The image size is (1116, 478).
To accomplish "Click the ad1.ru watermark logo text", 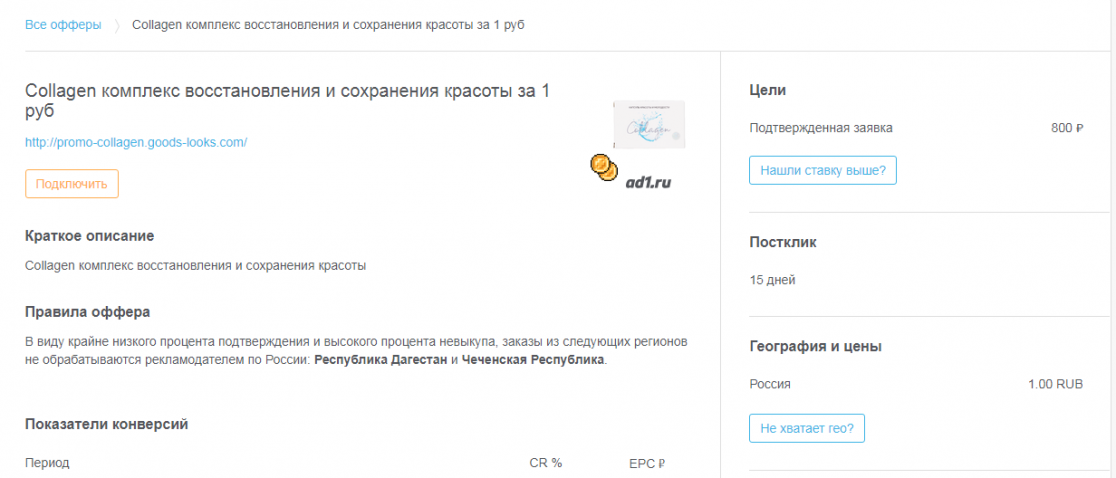I will (648, 183).
